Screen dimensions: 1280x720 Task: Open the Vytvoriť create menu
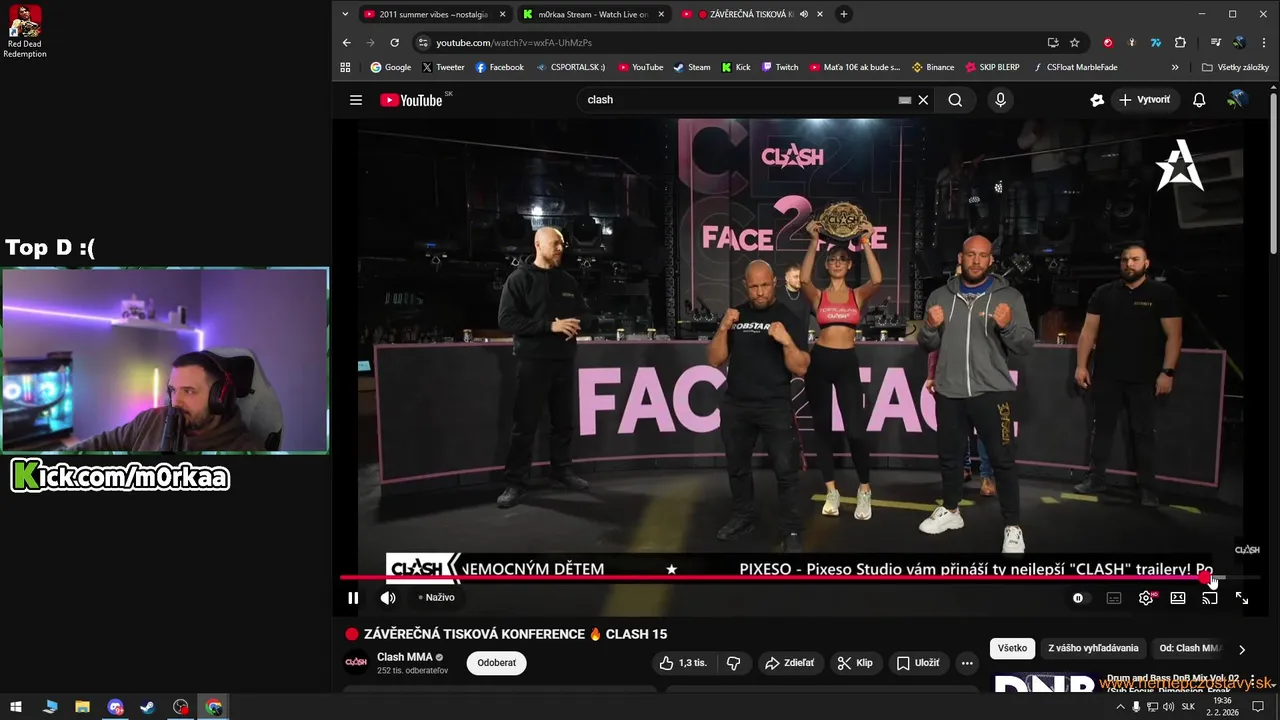tap(1144, 100)
